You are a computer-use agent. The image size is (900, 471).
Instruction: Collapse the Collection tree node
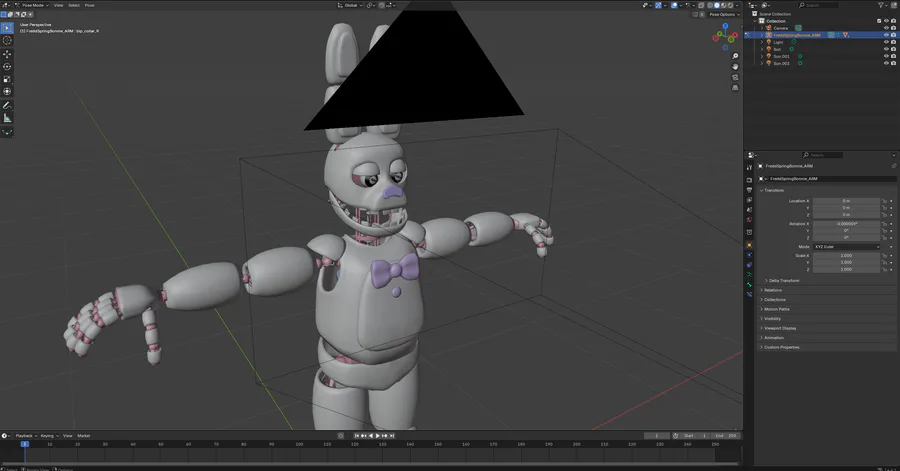pyautogui.click(x=755, y=21)
